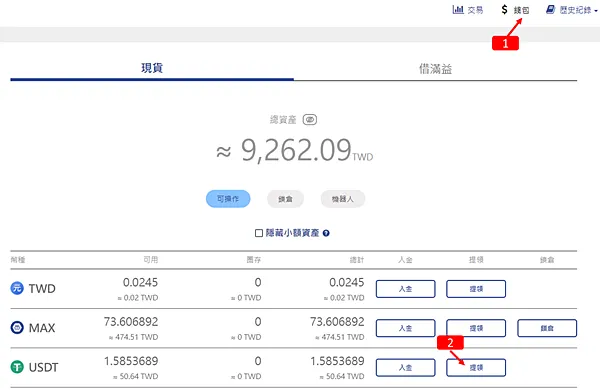
Task: Select the 可操作 filter pill
Action: 228,199
